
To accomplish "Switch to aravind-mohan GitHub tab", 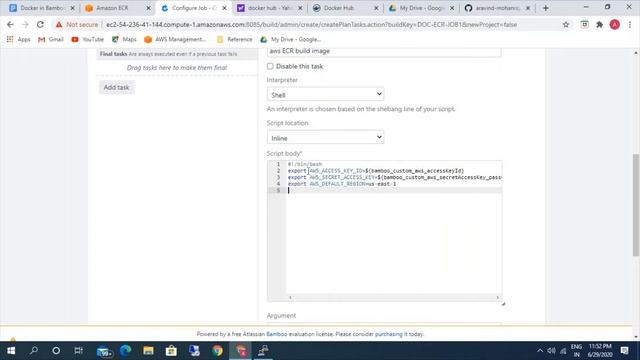I will click(497, 8).
